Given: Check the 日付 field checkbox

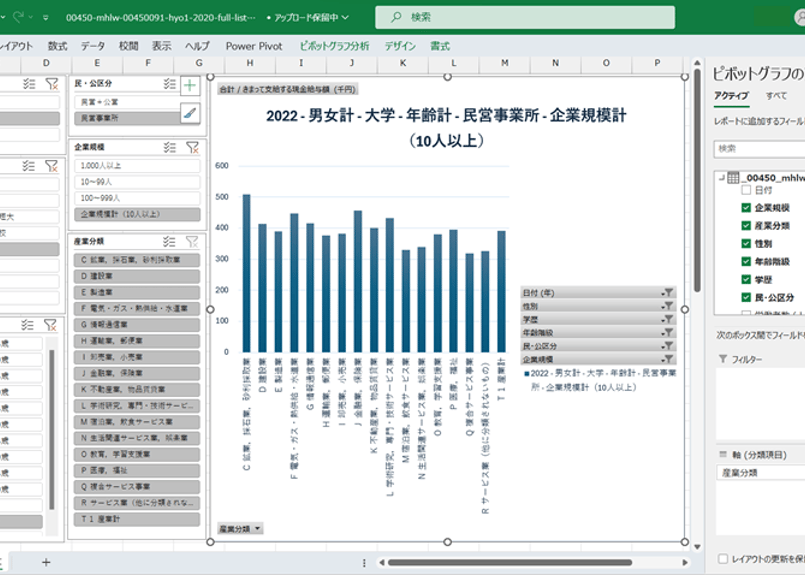Looking at the screenshot, I should pos(746,190).
